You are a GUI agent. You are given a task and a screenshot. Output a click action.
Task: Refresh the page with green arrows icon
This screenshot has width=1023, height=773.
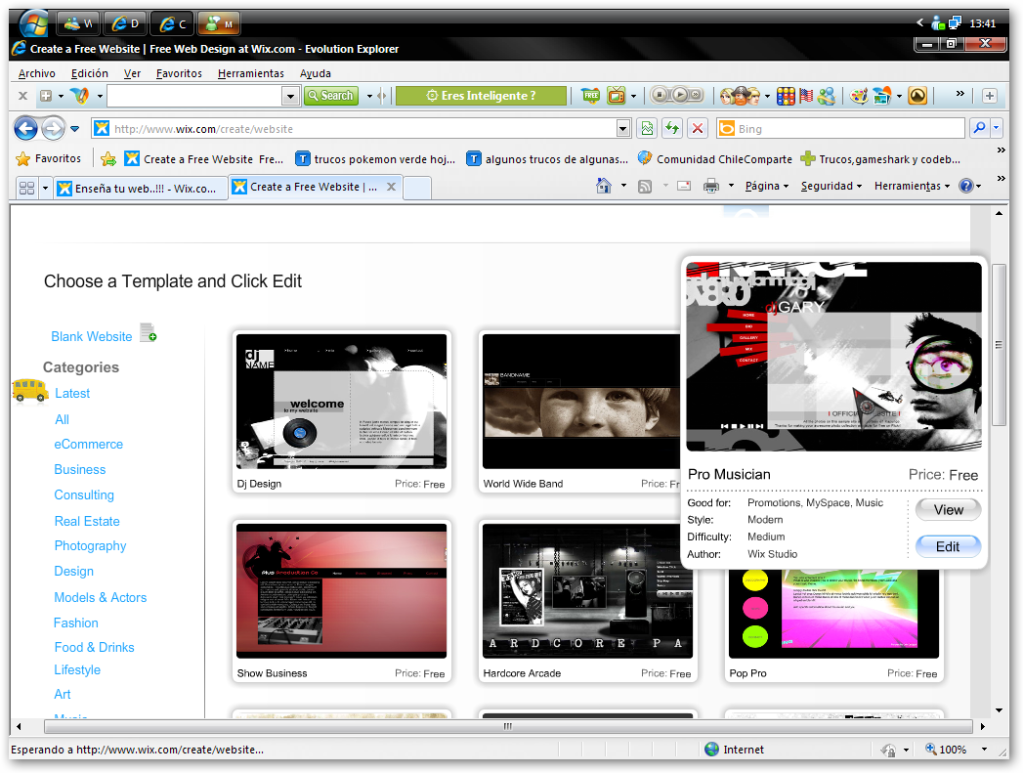pyautogui.click(x=672, y=129)
